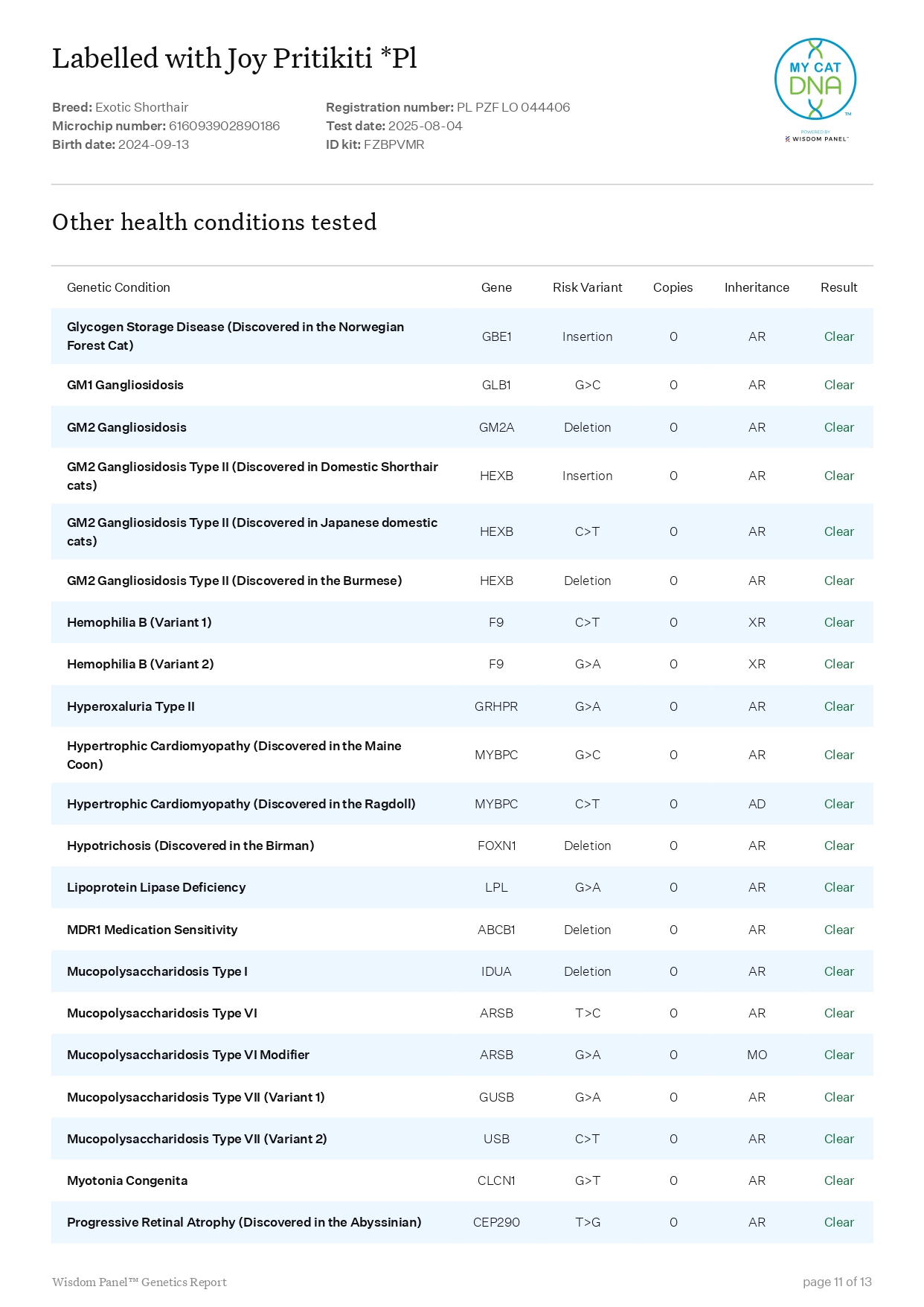Viewport: 924px width, 1307px height.
Task: Click the microchip number 616093902890186
Action: tap(224, 126)
